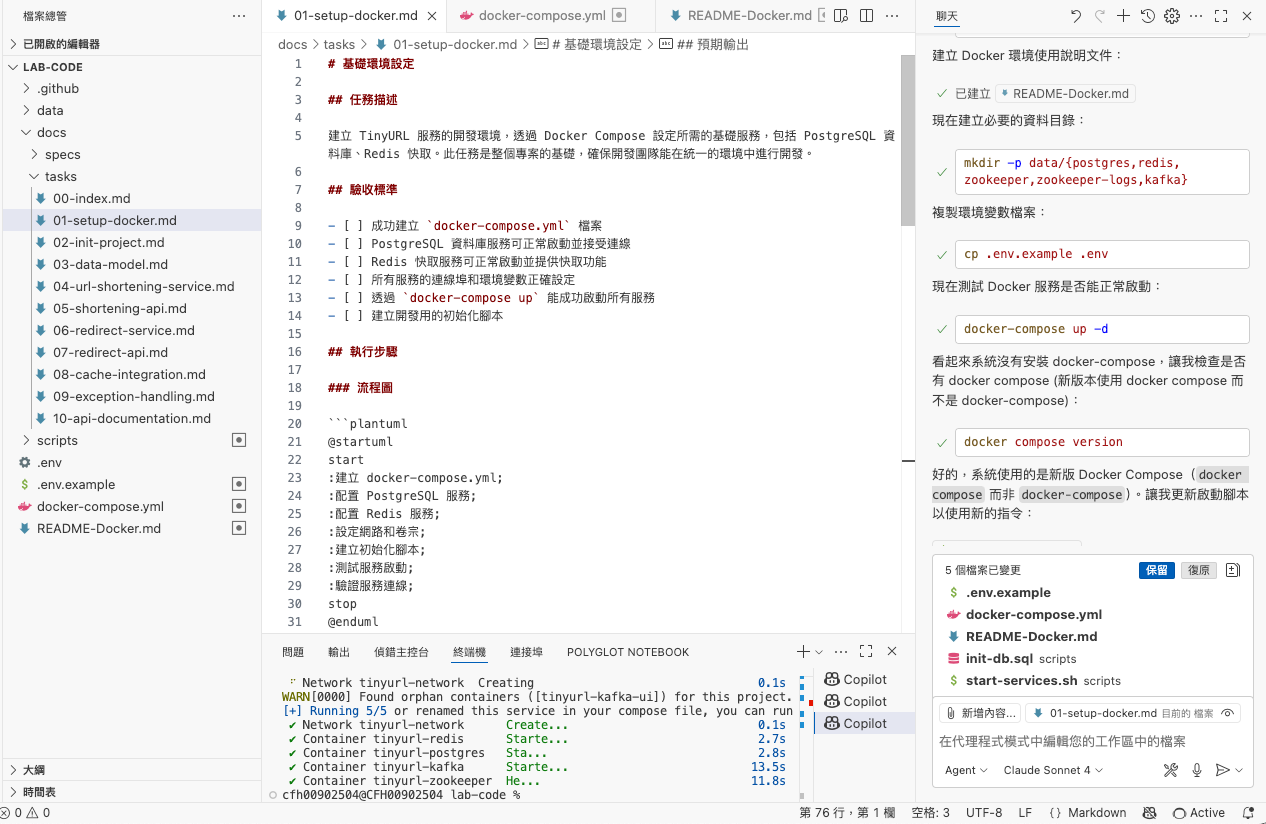Toggle the Active indicator in the status bar
The image size is (1266, 824).
point(1206,813)
